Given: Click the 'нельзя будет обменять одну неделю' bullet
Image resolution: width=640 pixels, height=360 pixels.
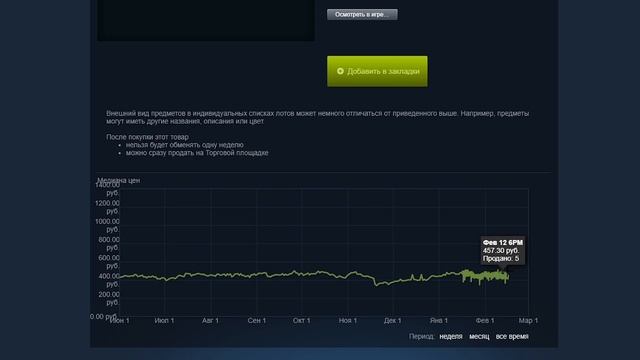Looking at the screenshot, I should pyautogui.click(x=184, y=145).
